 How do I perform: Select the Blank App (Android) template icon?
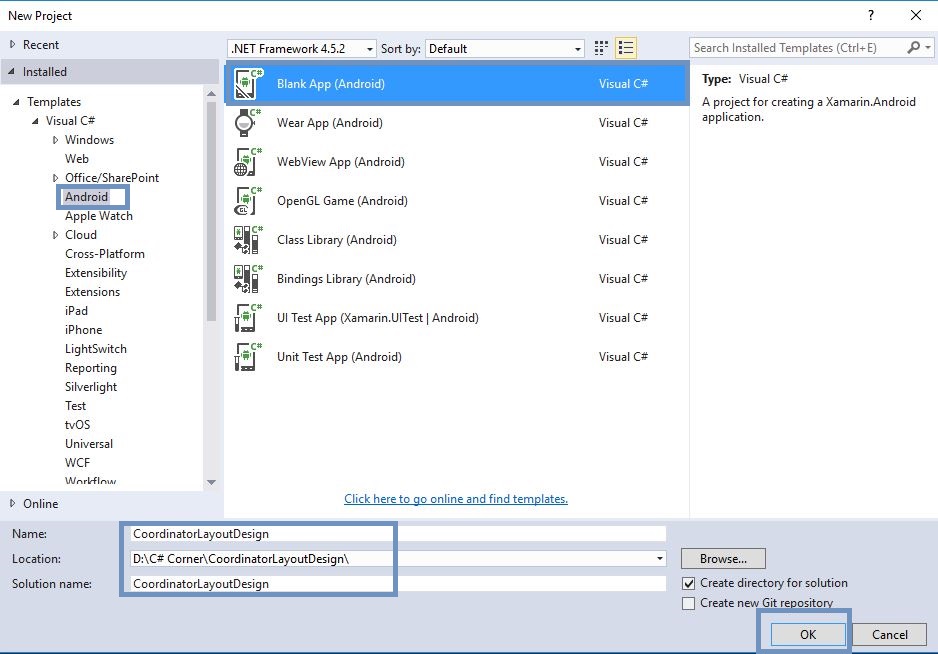[248, 84]
